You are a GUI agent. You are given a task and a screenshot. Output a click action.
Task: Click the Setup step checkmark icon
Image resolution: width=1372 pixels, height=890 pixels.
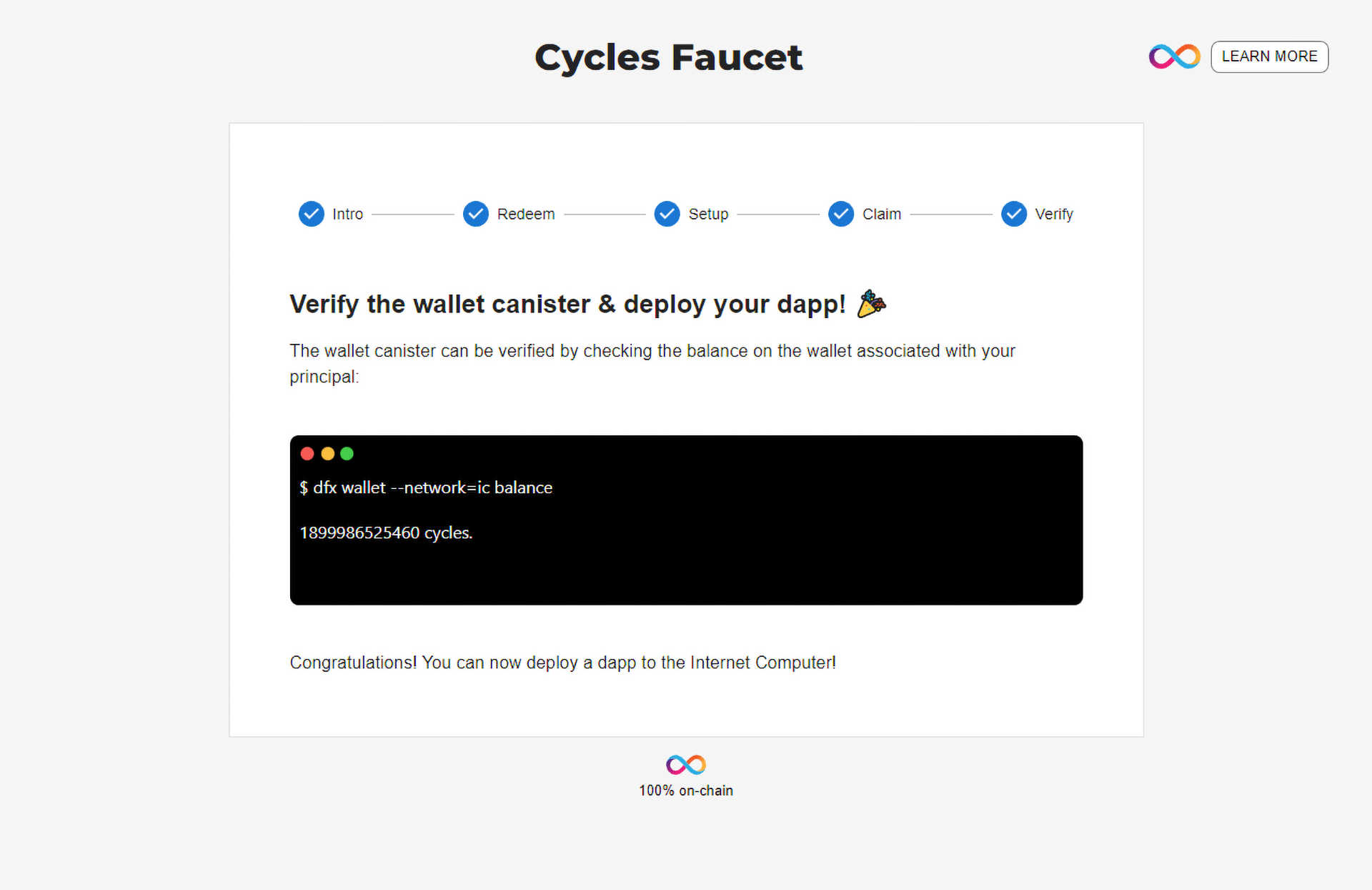[x=665, y=213]
